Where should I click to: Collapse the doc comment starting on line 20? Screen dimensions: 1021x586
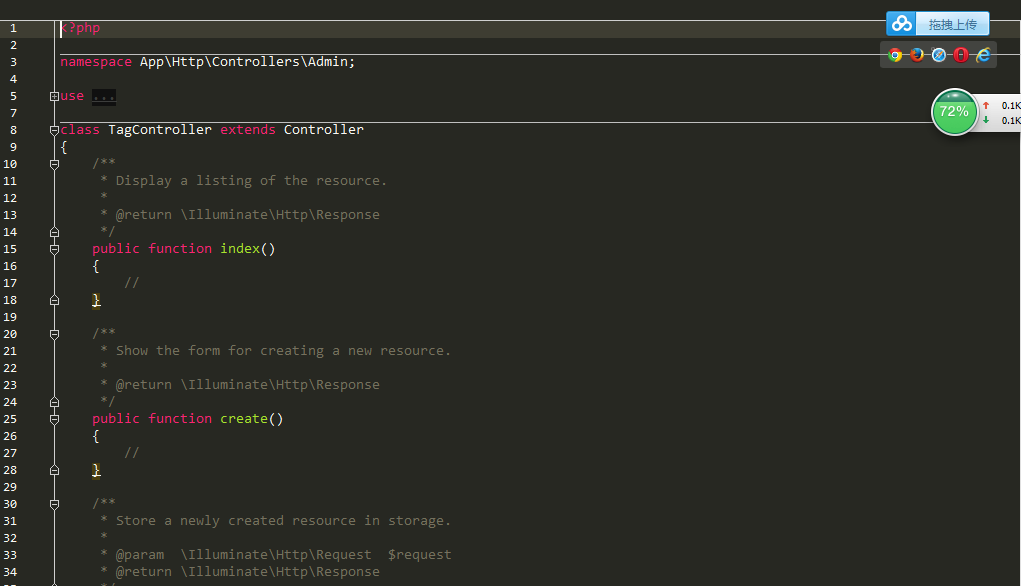point(55,334)
